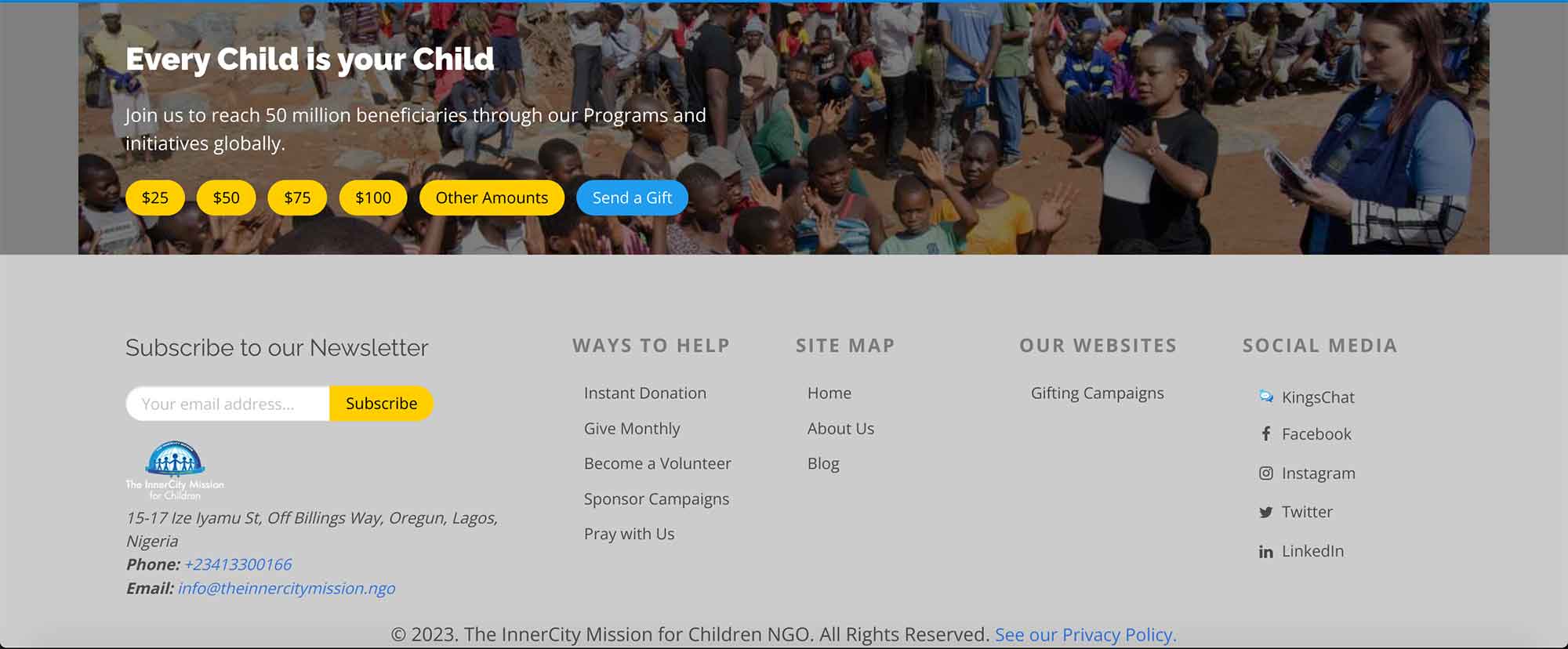Click the InnerCity Mission logo
Image resolution: width=1568 pixels, height=649 pixels.
(x=175, y=470)
